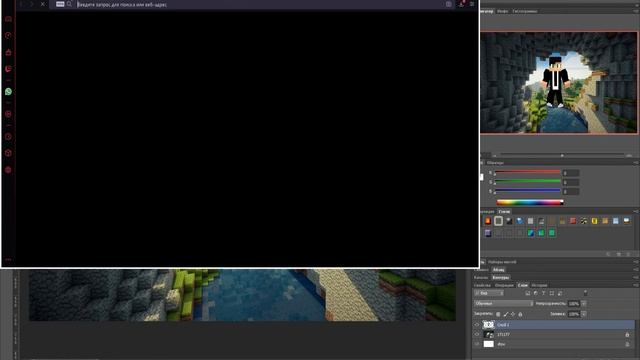Viewport: 640px width, 360px height.
Task: Click the lock icon on the Фон layer
Action: [627, 344]
